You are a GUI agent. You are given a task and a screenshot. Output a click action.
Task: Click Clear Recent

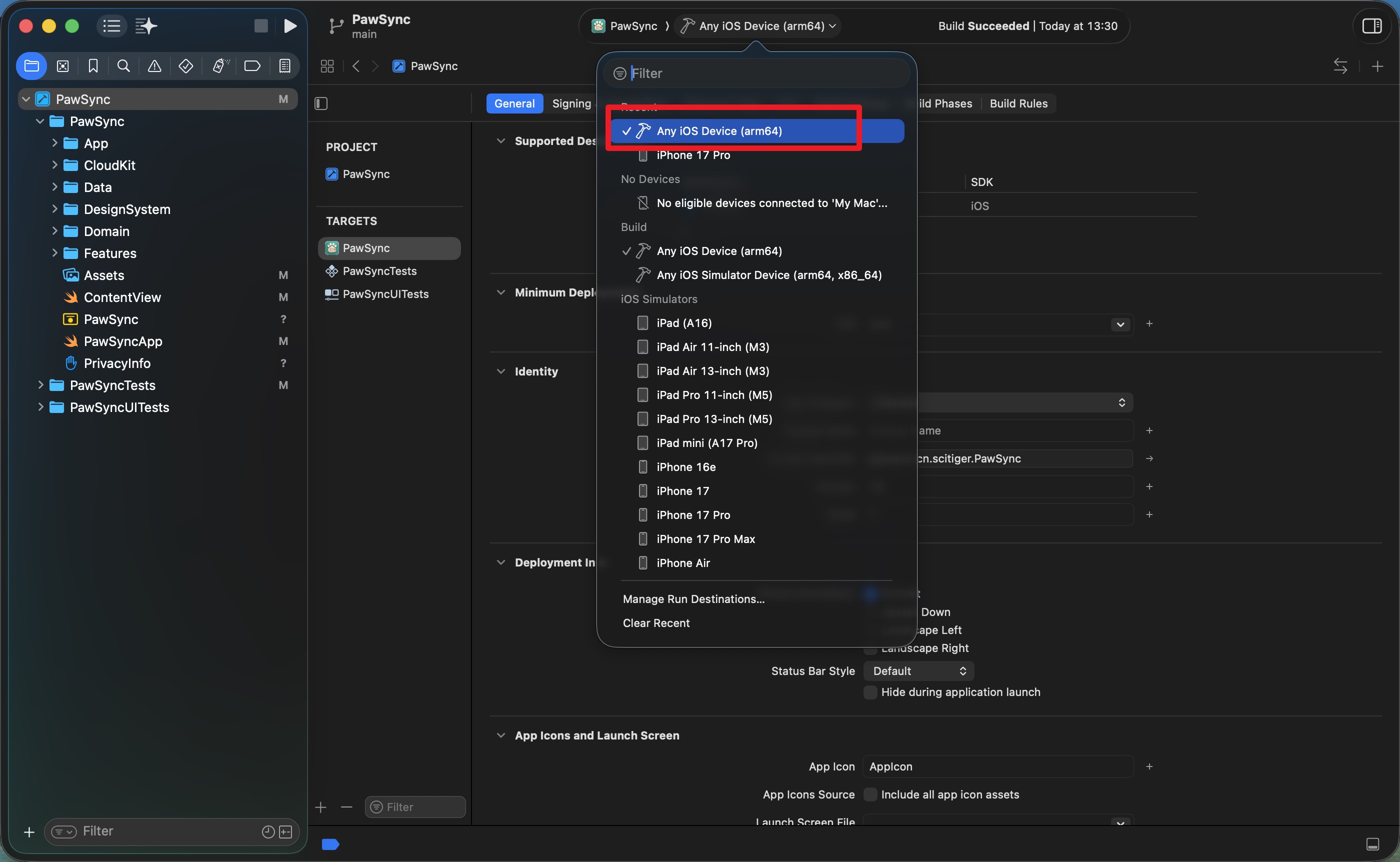(656, 623)
